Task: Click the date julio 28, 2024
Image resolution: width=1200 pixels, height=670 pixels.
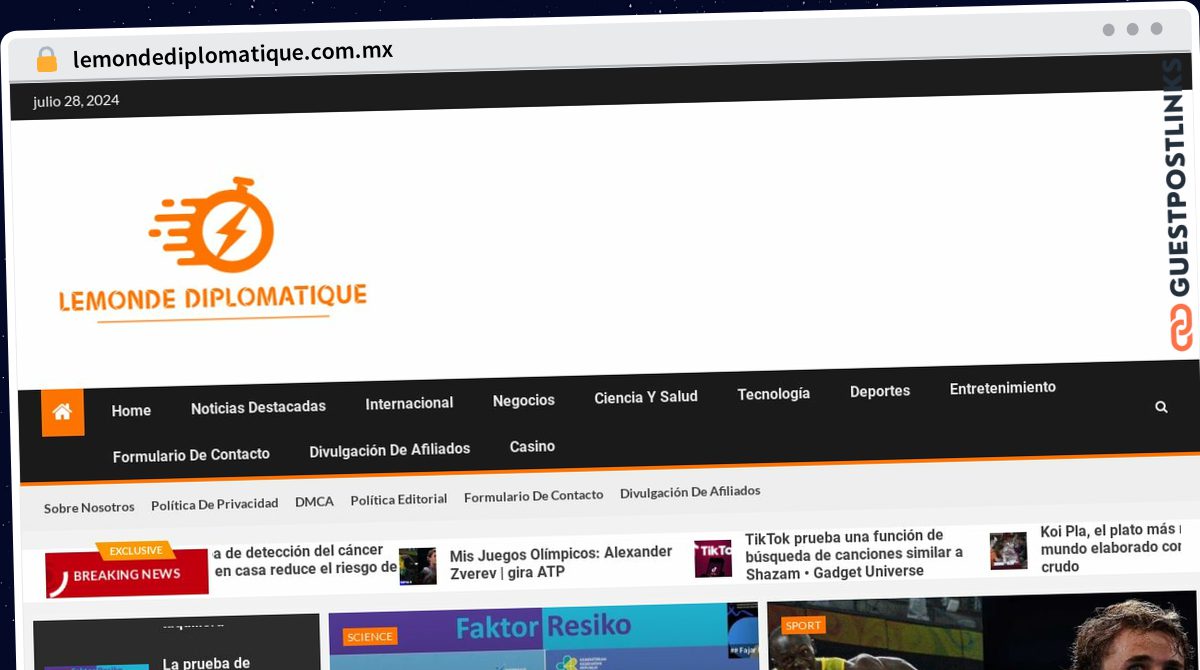Action: click(x=76, y=101)
